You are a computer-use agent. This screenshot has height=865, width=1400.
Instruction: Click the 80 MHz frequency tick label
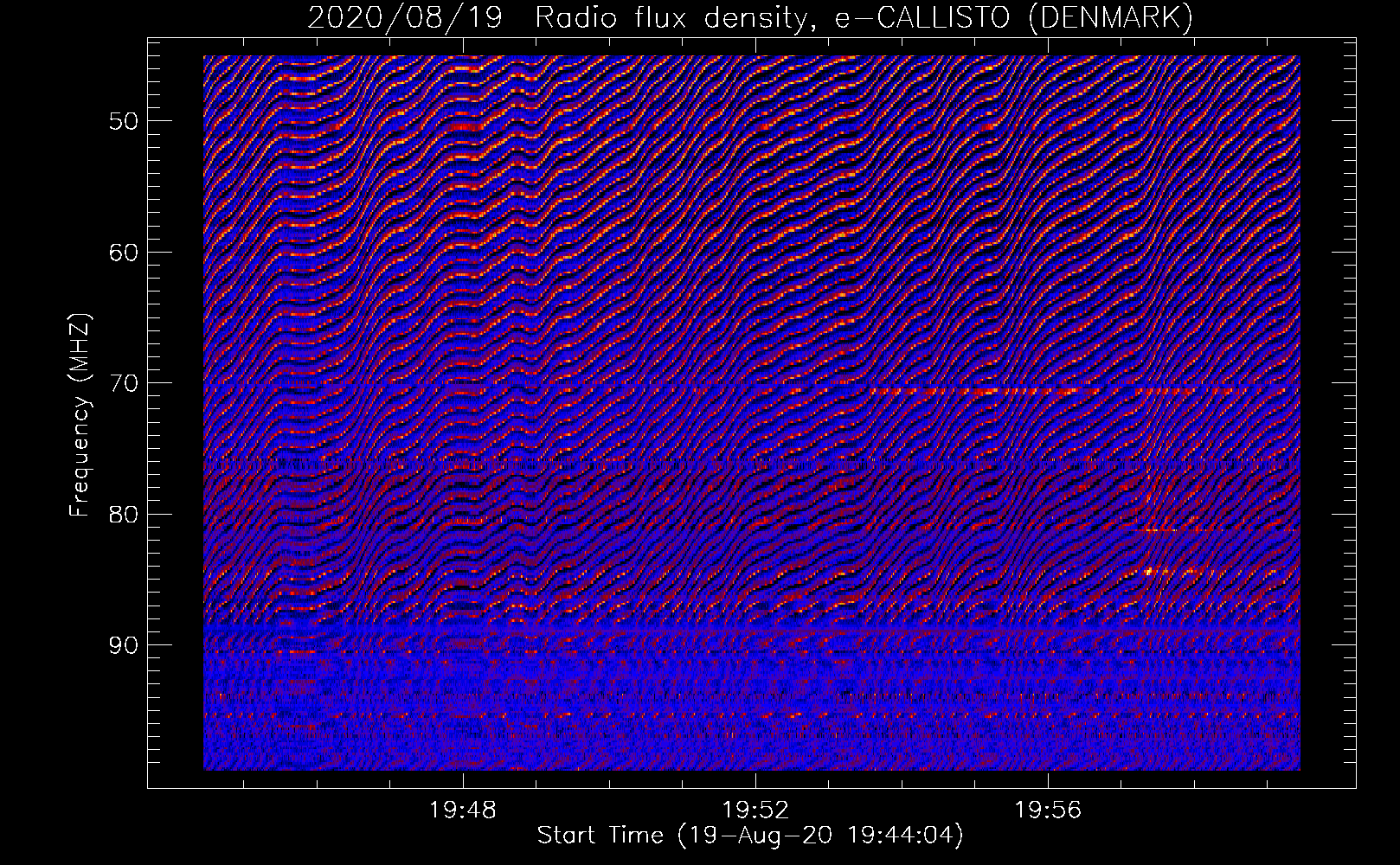click(124, 514)
